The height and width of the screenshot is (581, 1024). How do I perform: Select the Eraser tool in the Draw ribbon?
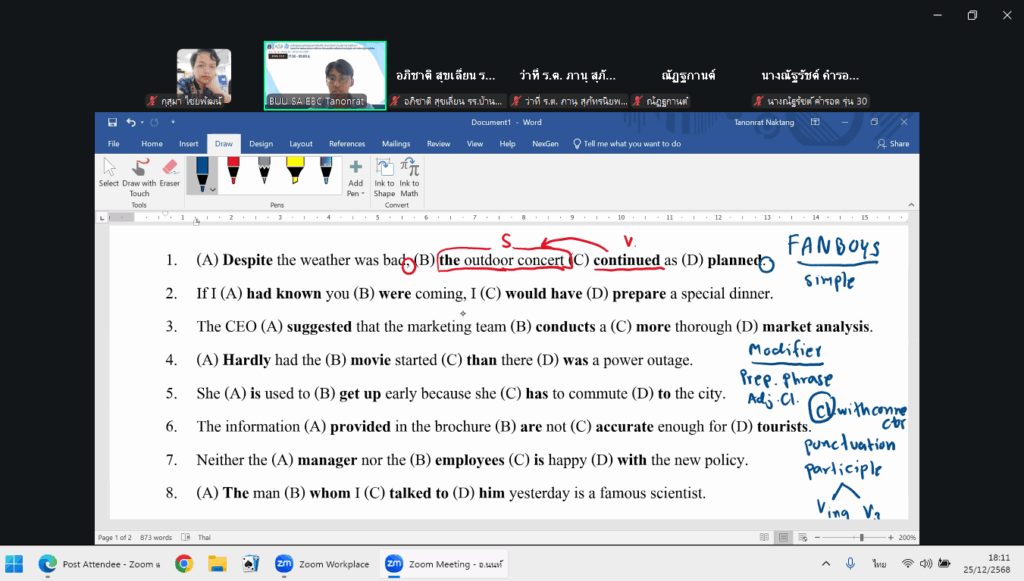pos(169,173)
